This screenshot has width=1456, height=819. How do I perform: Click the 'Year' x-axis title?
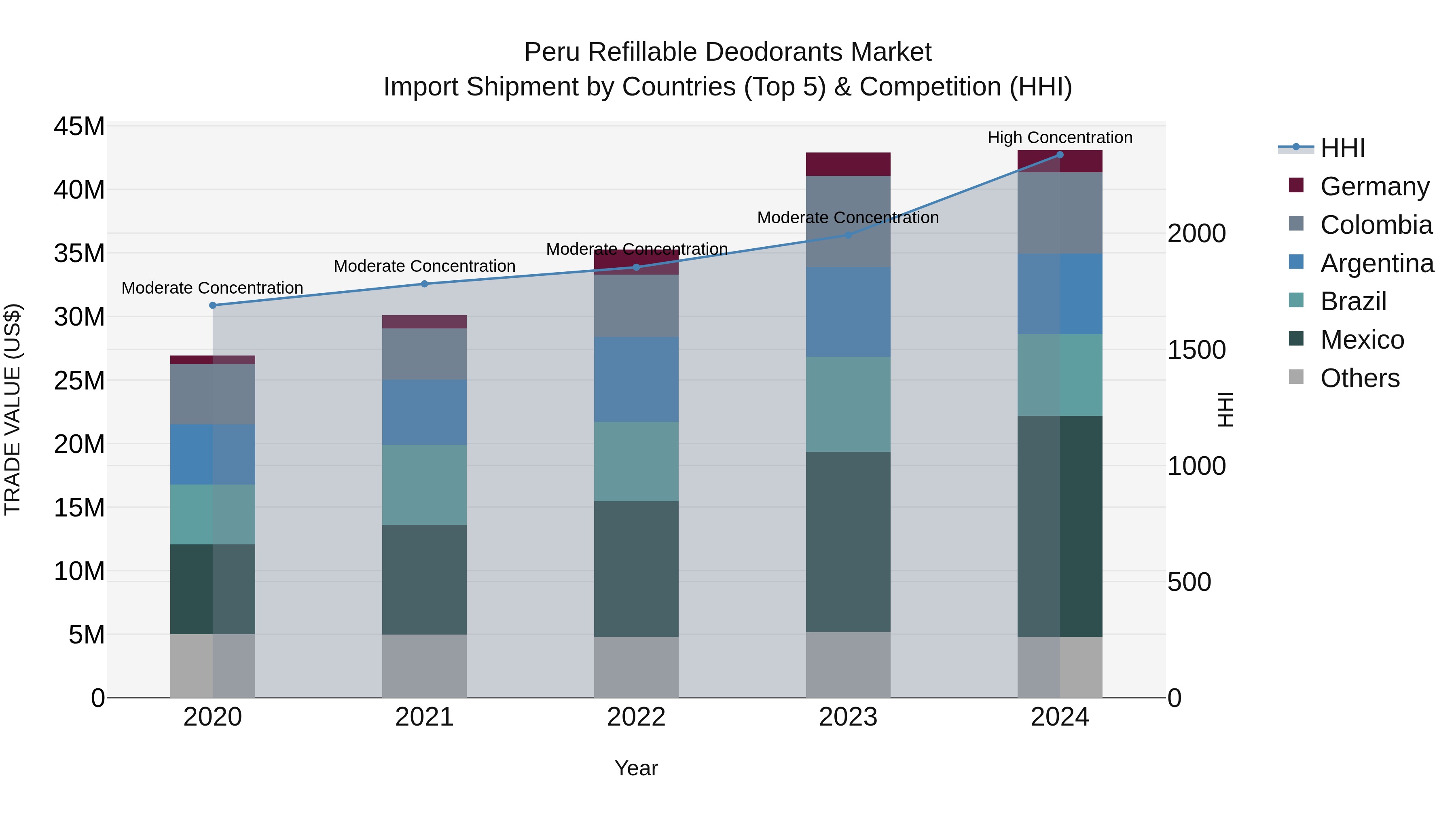coord(637,768)
